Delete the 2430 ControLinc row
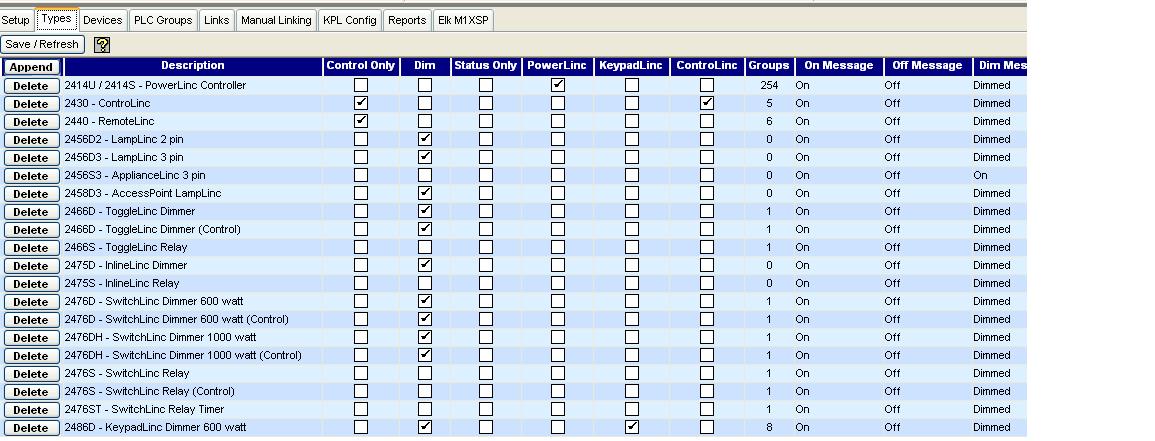The image size is (1155, 441). pos(31,104)
